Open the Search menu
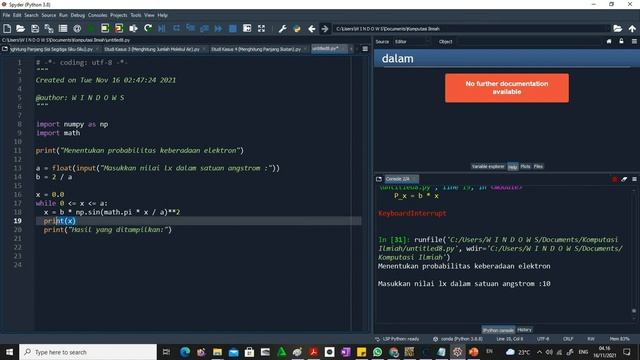640x360 pixels. (x=31, y=15)
